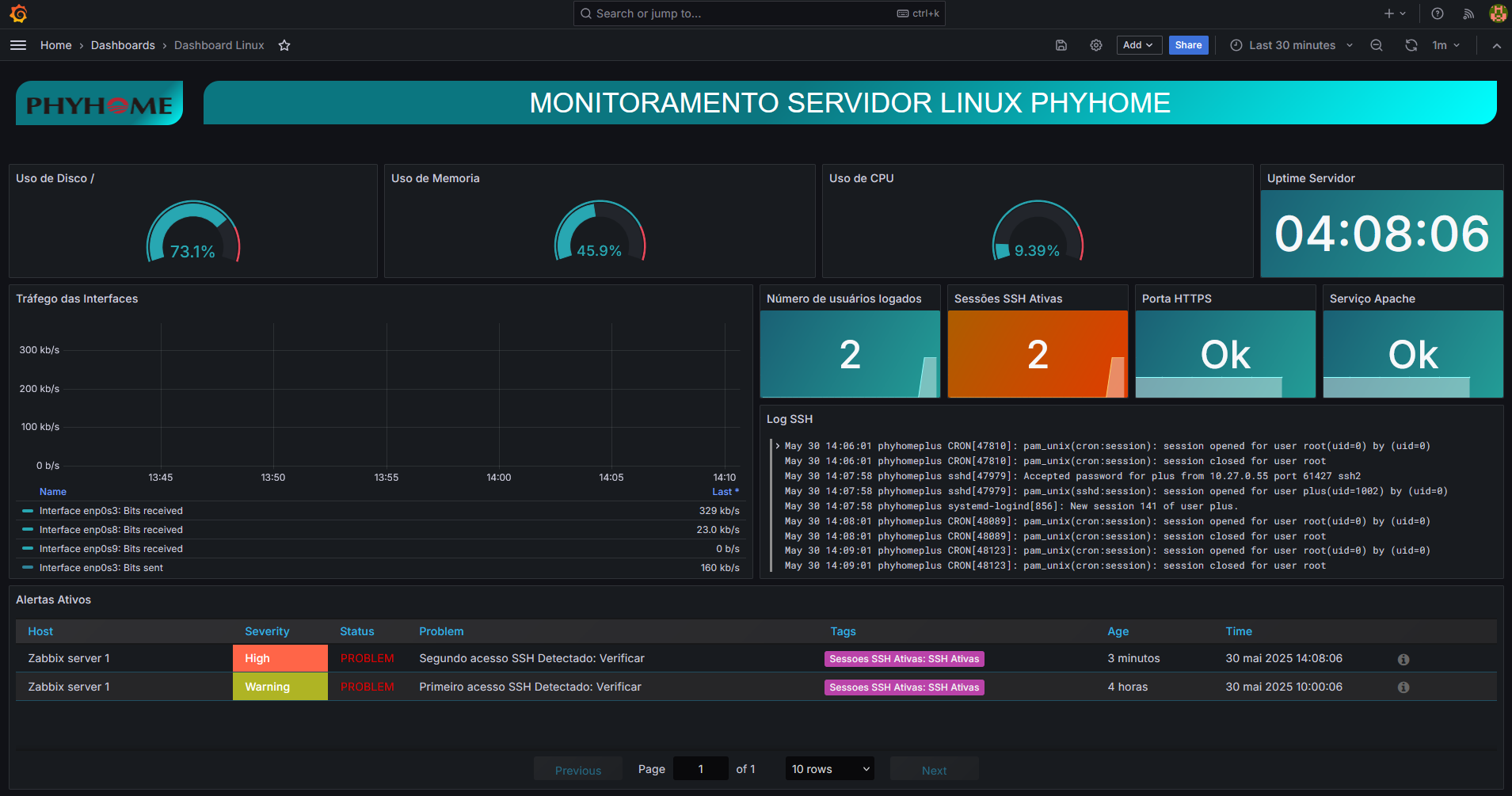Toggle Interface enp0s8 Bits received legend series
The image size is (1512, 796).
pos(111,530)
